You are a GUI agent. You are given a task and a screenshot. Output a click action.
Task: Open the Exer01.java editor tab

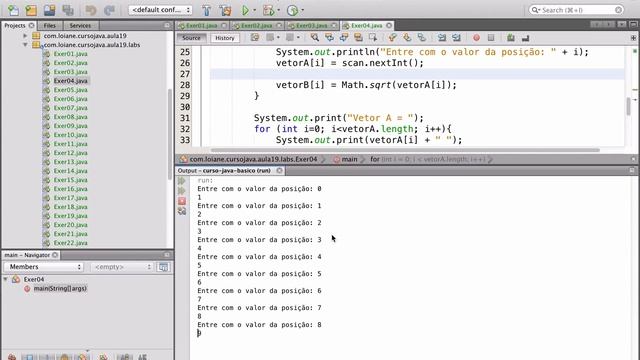pyautogui.click(x=202, y=25)
